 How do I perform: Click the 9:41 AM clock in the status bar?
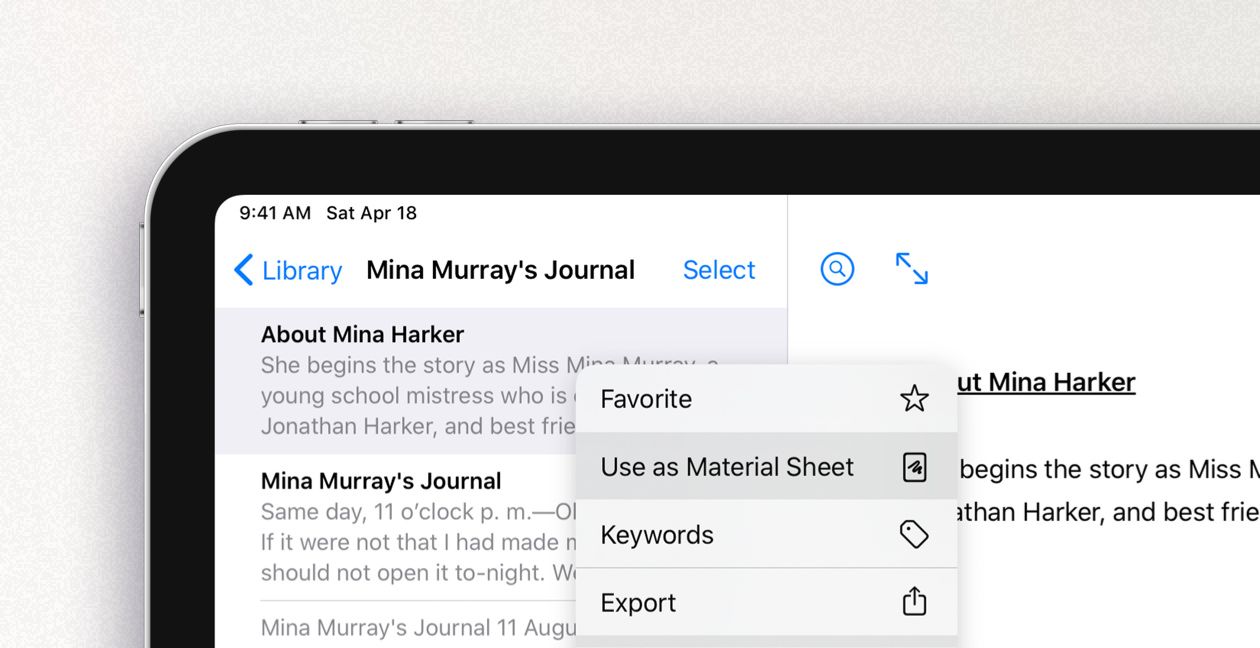[275, 213]
